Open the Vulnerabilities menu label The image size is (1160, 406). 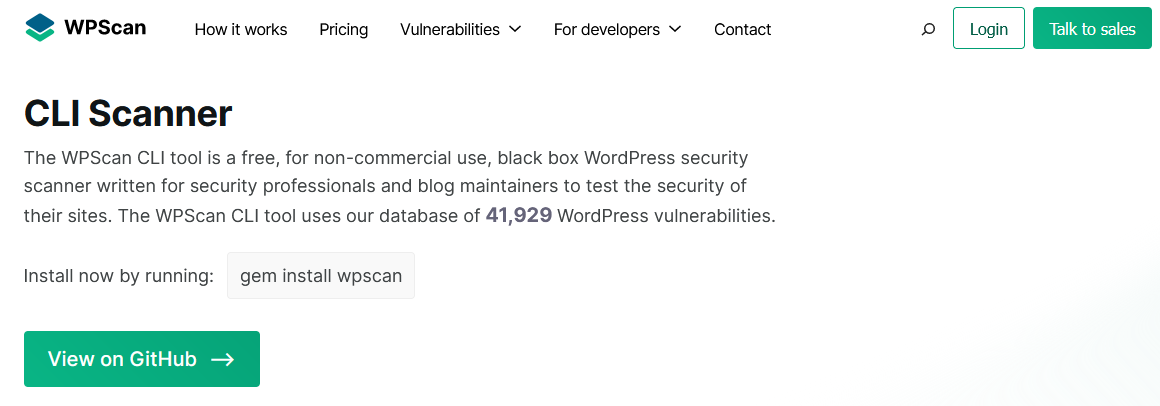(x=450, y=30)
